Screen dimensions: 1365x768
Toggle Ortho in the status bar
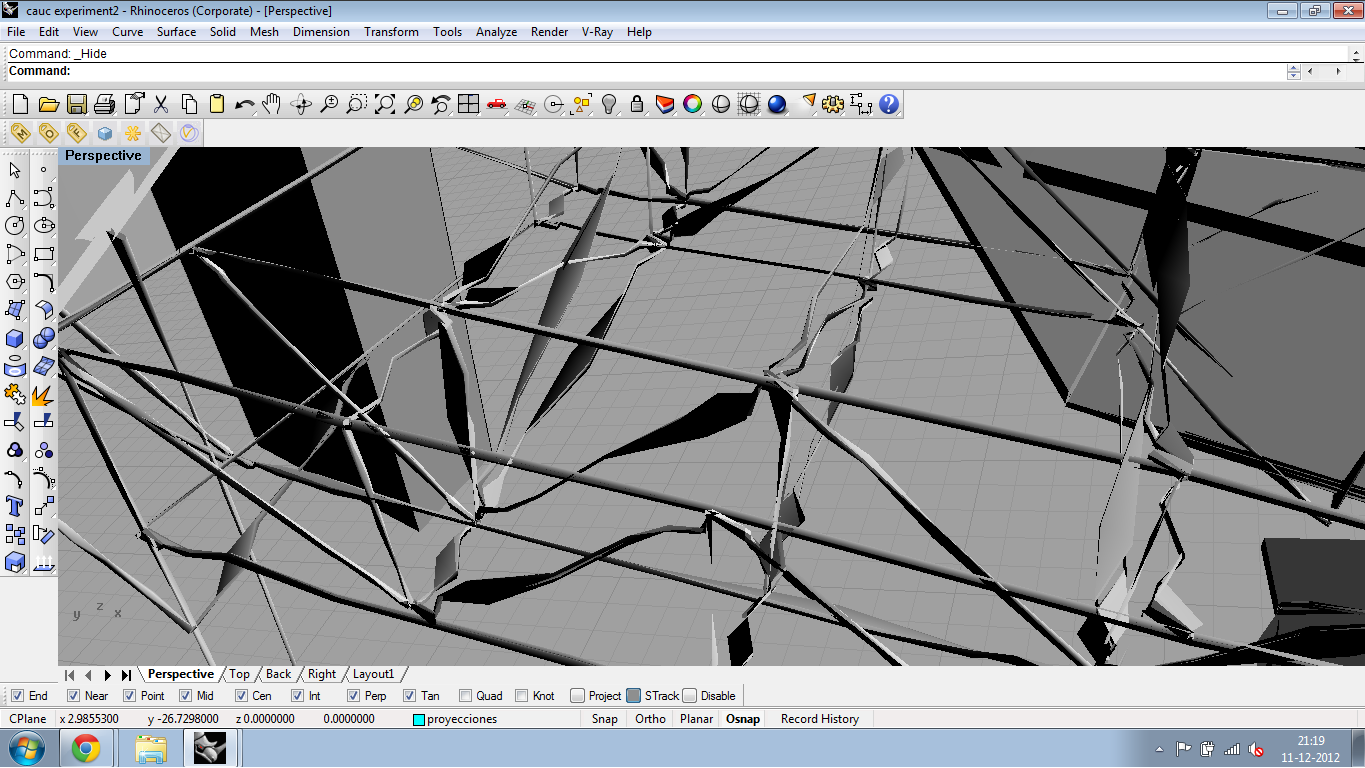coord(650,719)
